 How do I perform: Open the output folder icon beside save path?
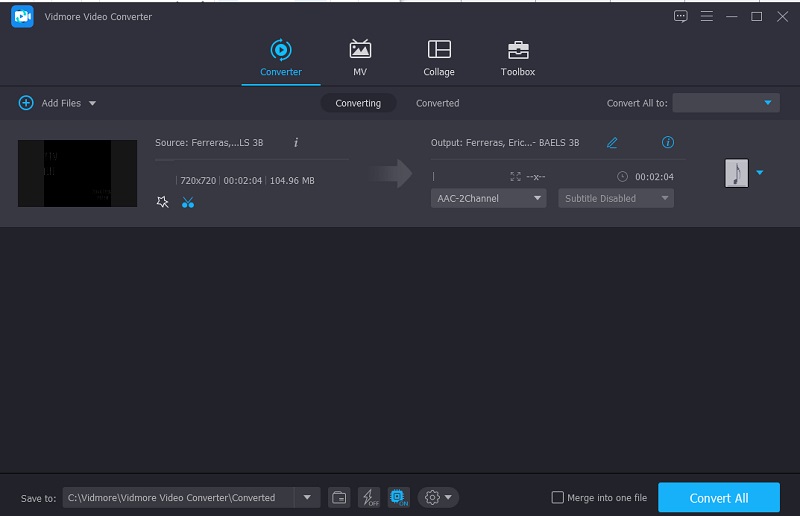339,497
